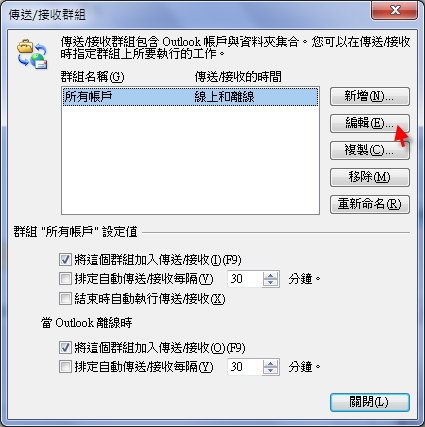This screenshot has width=425, height=427.
Task: Close the dialog with the X button
Action: click(395, 10)
